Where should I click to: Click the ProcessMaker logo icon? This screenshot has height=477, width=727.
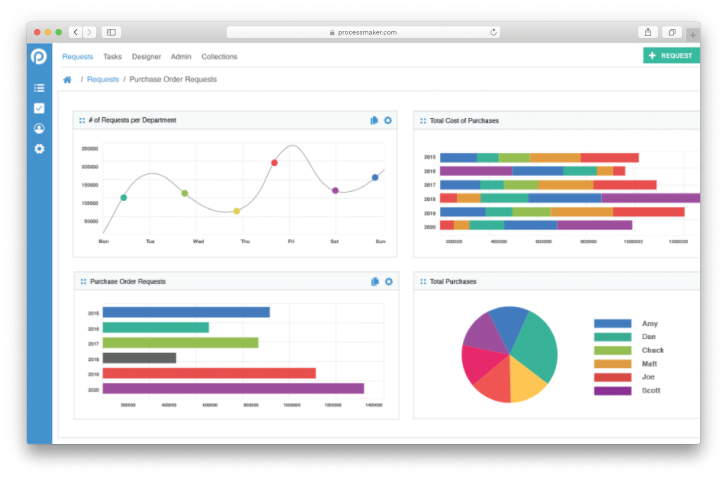[39, 57]
